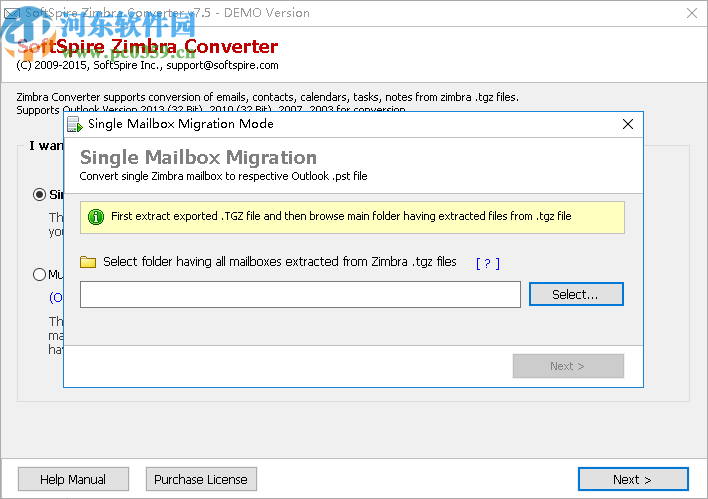Click the 'Single Mailbox Migration' heading

tap(198, 157)
